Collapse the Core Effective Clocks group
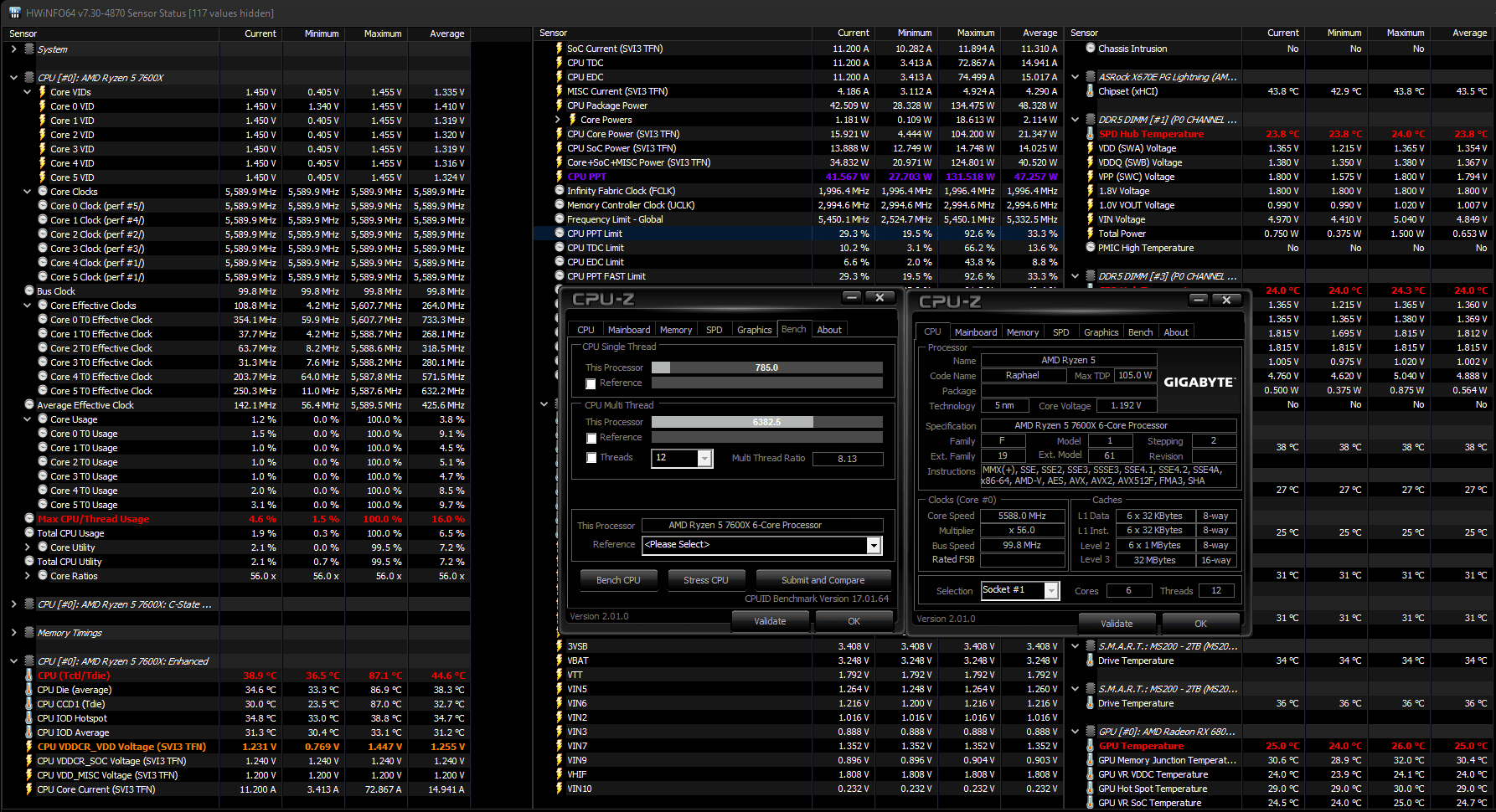Screen dimensions: 1496x812 click(28, 306)
